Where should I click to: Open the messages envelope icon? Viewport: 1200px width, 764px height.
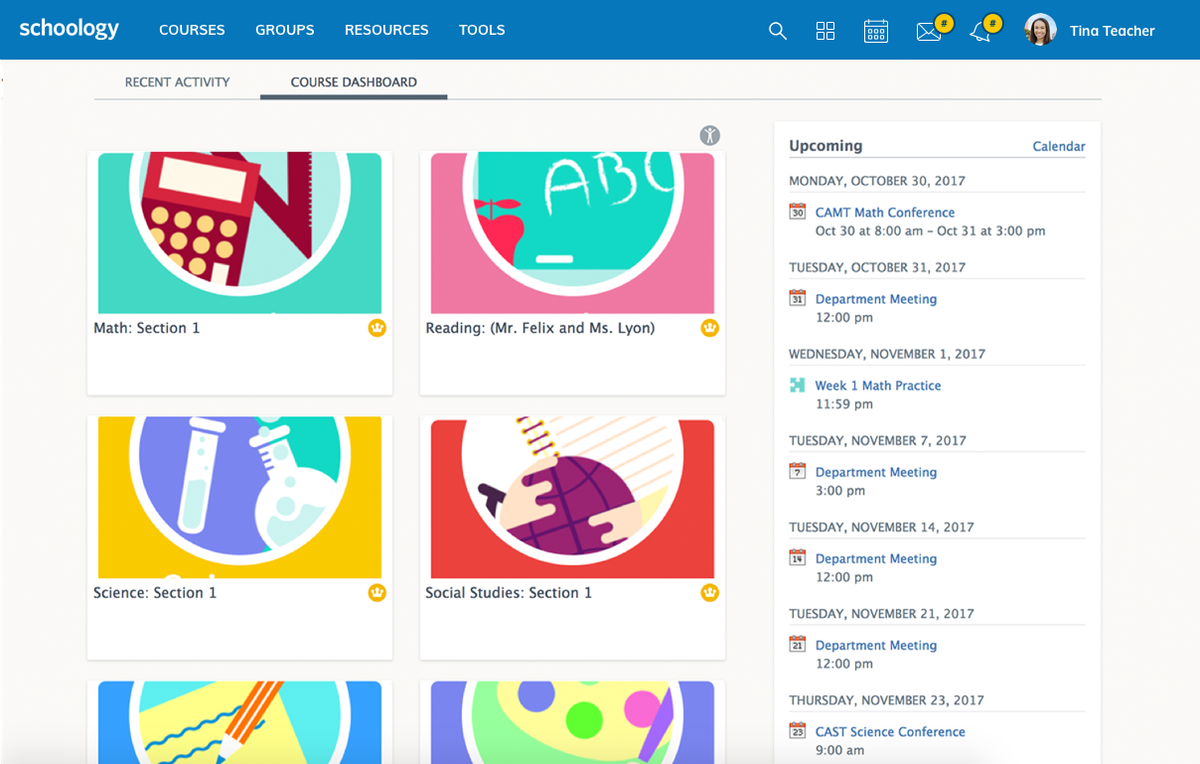pos(929,32)
